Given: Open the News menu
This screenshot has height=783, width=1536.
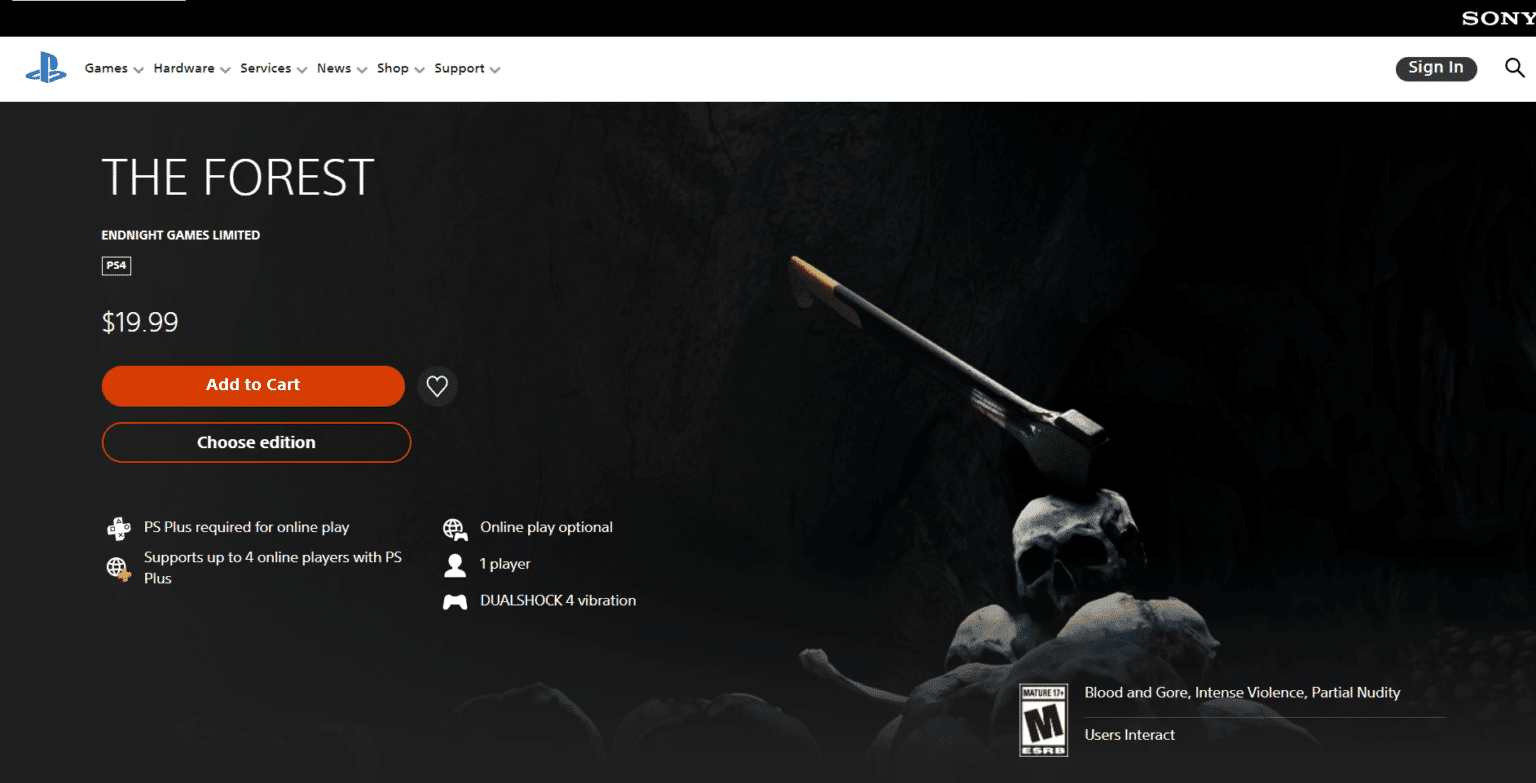Looking at the screenshot, I should pyautogui.click(x=335, y=68).
